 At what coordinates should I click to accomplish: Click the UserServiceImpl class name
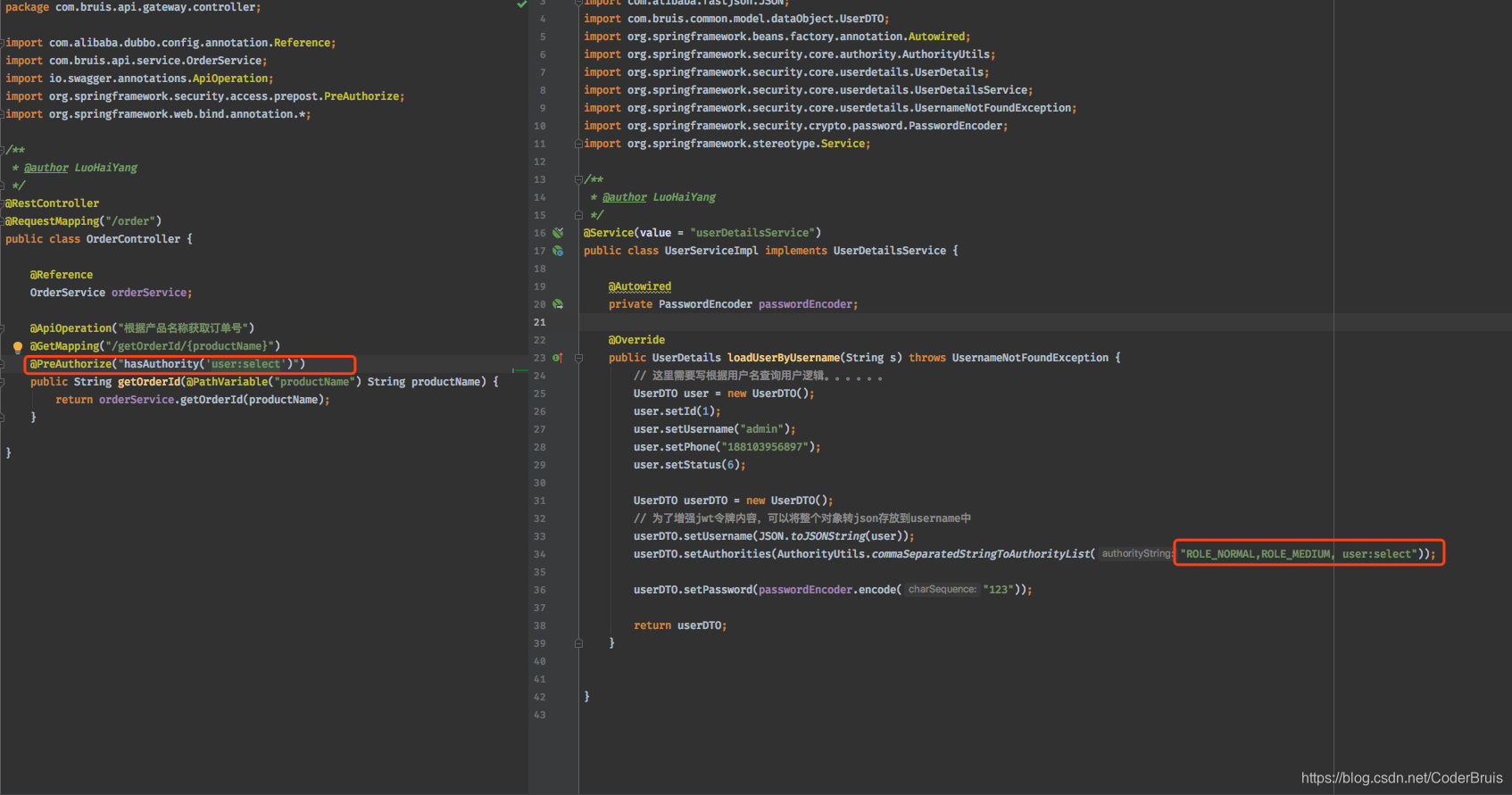click(x=711, y=251)
